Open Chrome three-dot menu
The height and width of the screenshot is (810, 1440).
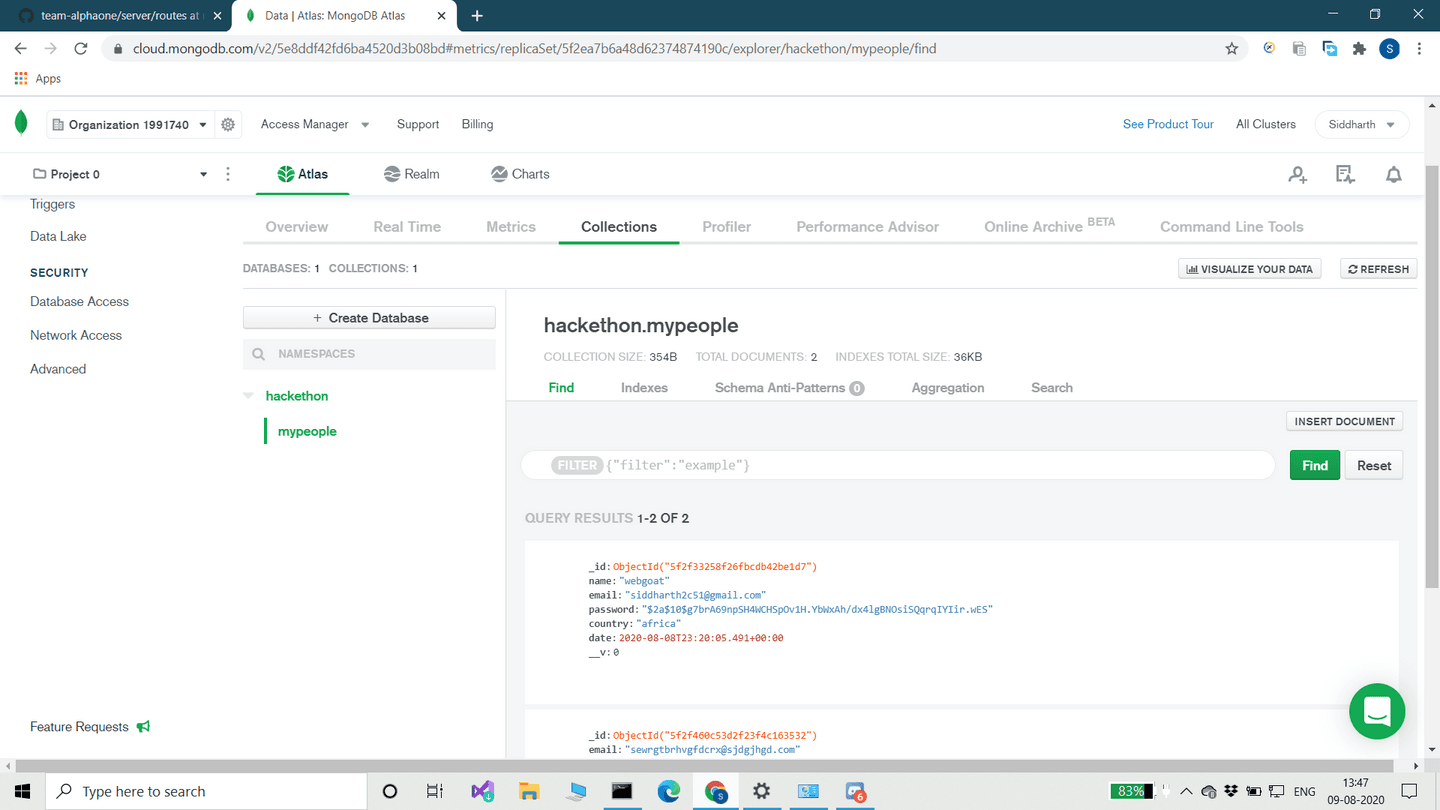coord(1419,48)
